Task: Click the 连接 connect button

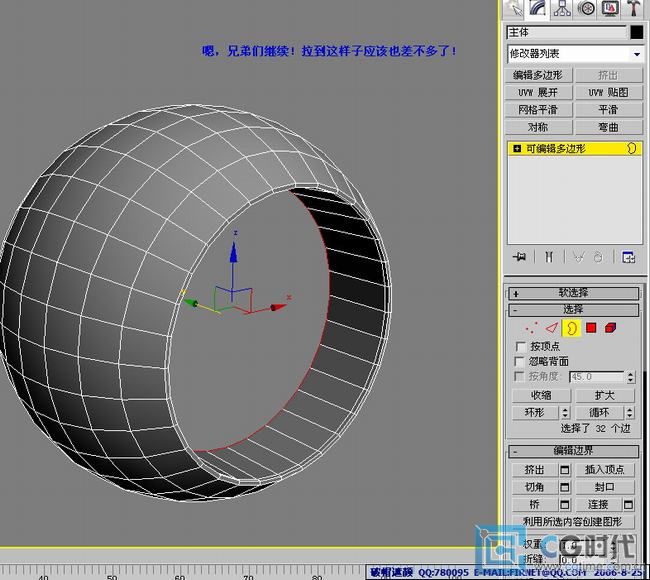Action: [599, 505]
